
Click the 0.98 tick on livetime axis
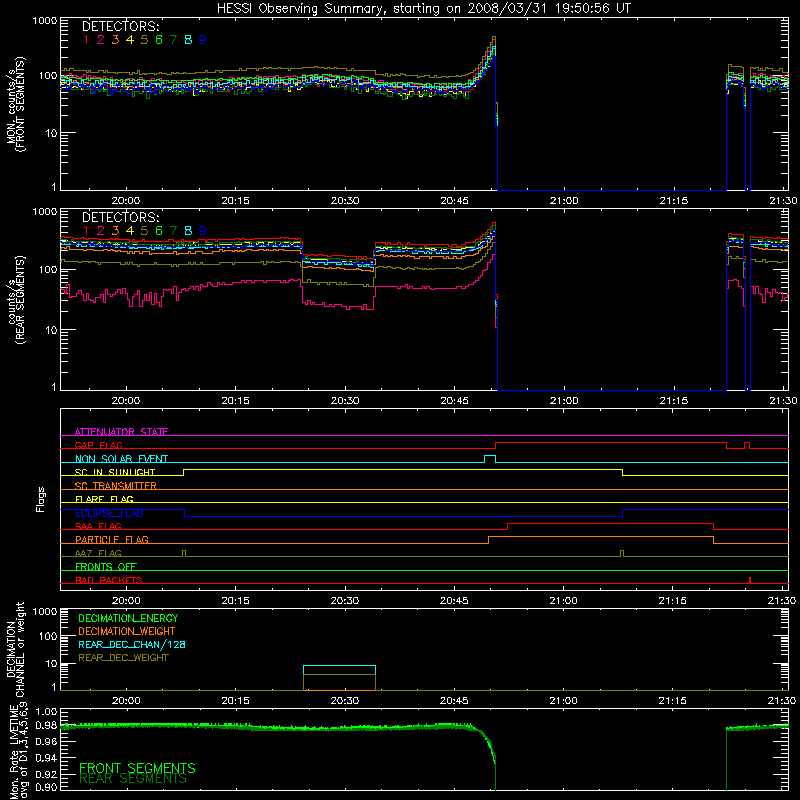pos(47,725)
